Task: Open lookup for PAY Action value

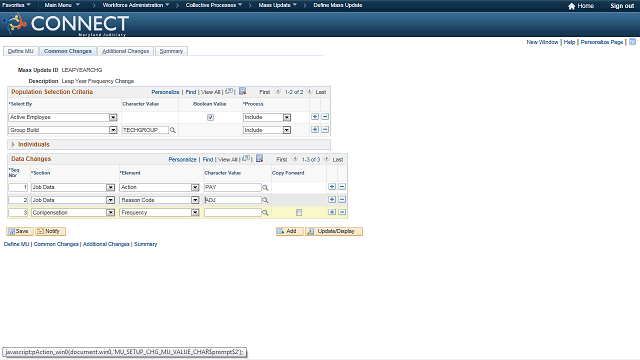Action: (x=265, y=188)
